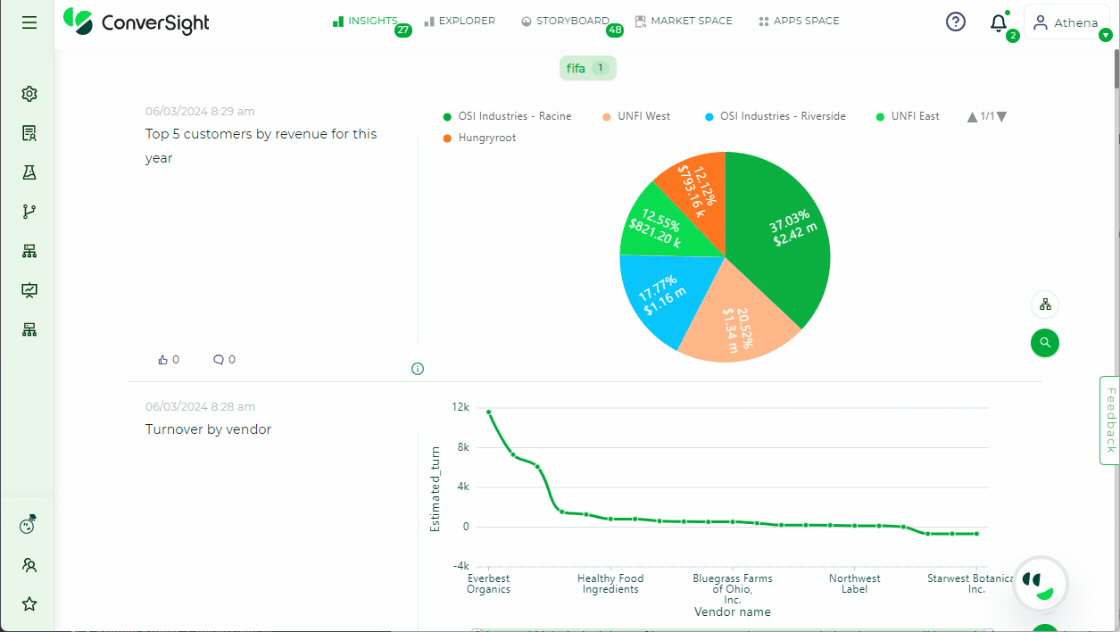Open the help question mark icon

tap(955, 22)
